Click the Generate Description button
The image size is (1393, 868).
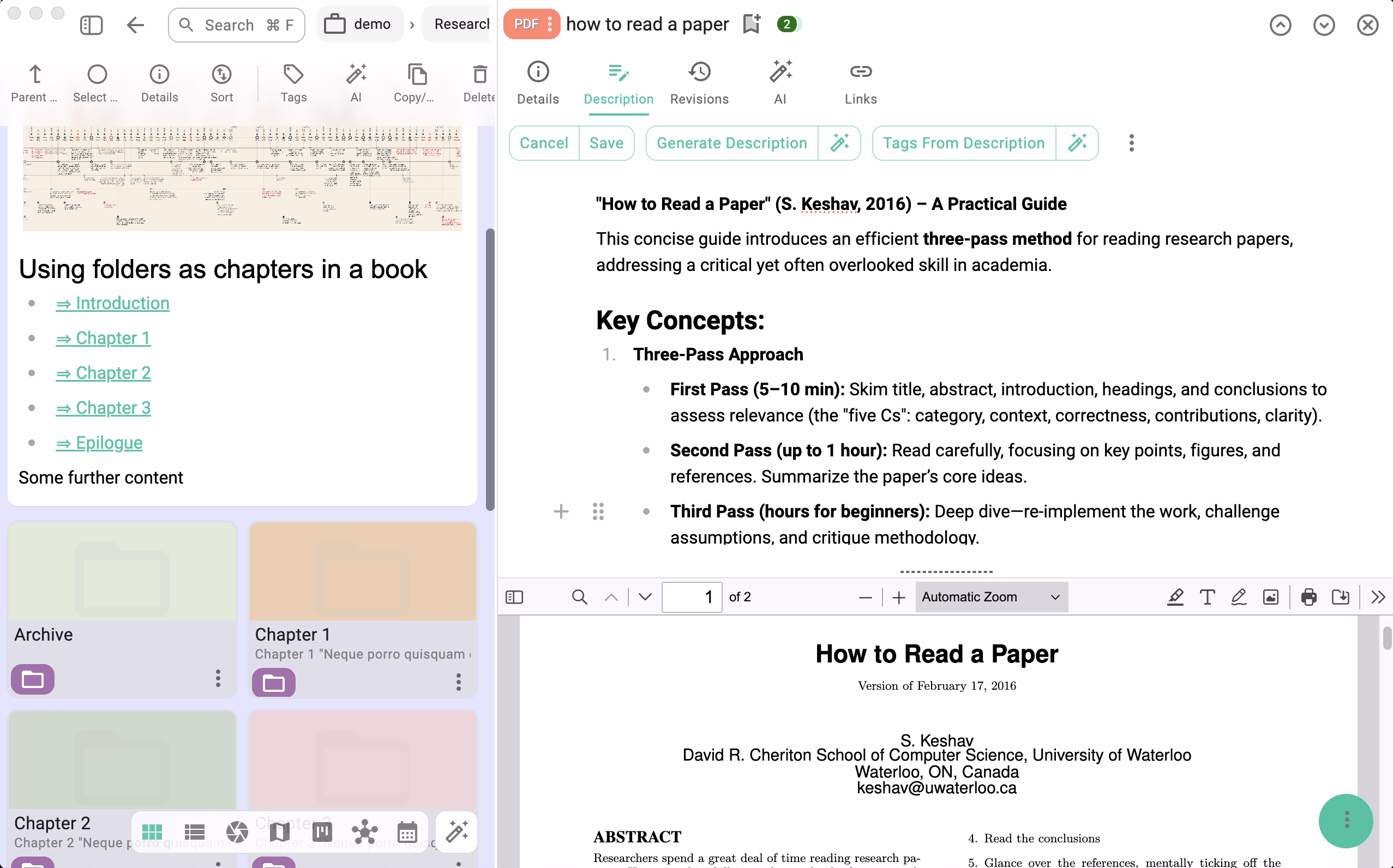tap(732, 143)
